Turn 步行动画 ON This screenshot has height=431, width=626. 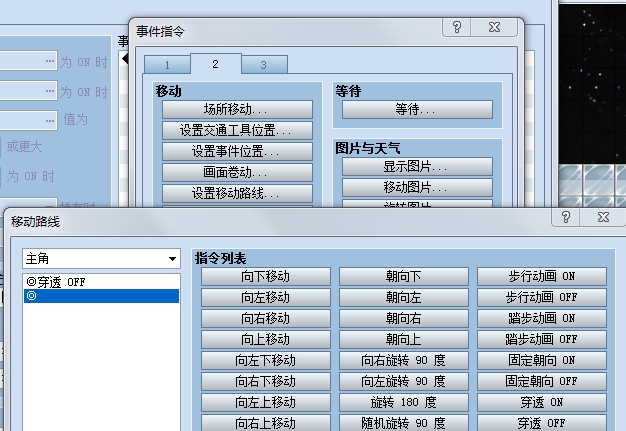click(542, 277)
